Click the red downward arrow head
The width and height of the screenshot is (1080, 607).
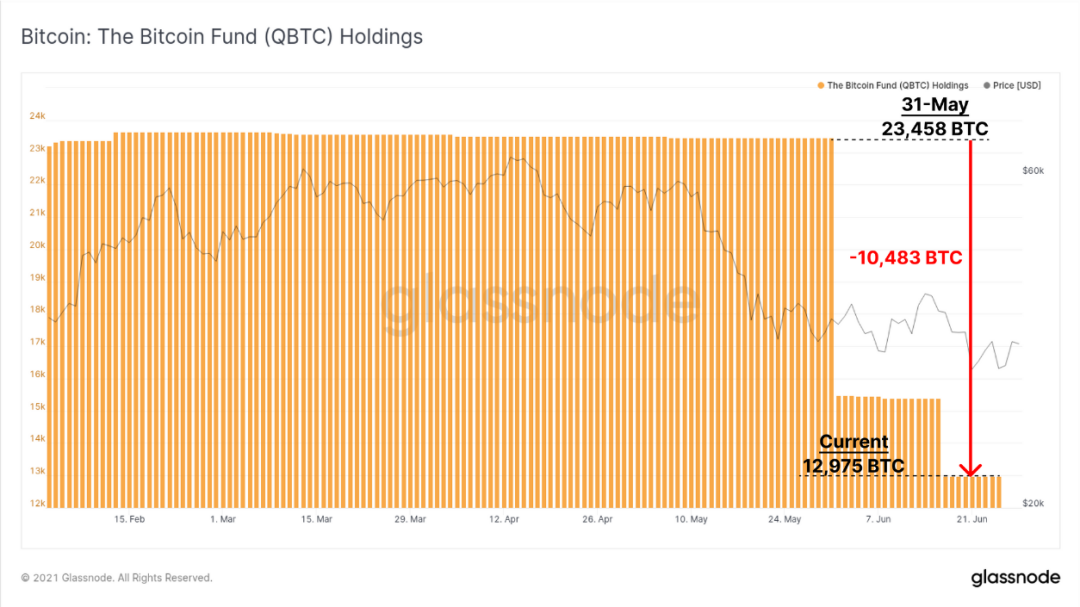tap(970, 470)
